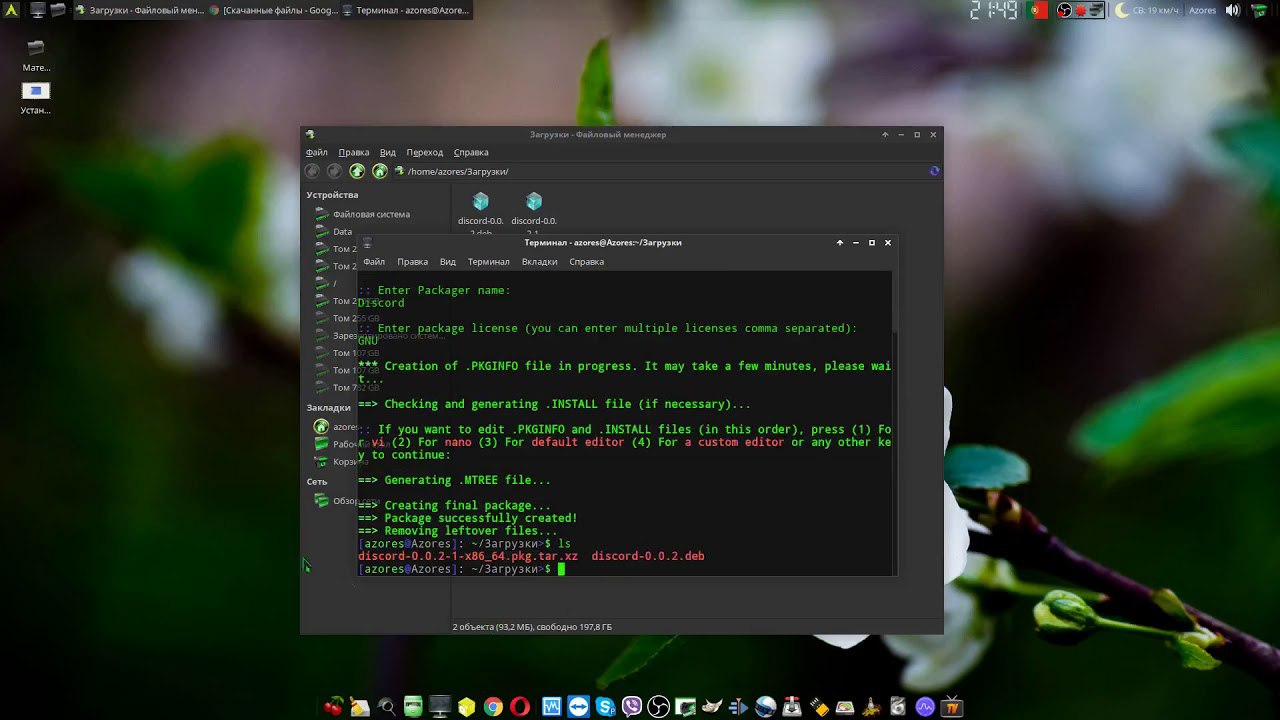Open volume control in top panel
Screen dimensions: 1280x720
pos(1232,10)
